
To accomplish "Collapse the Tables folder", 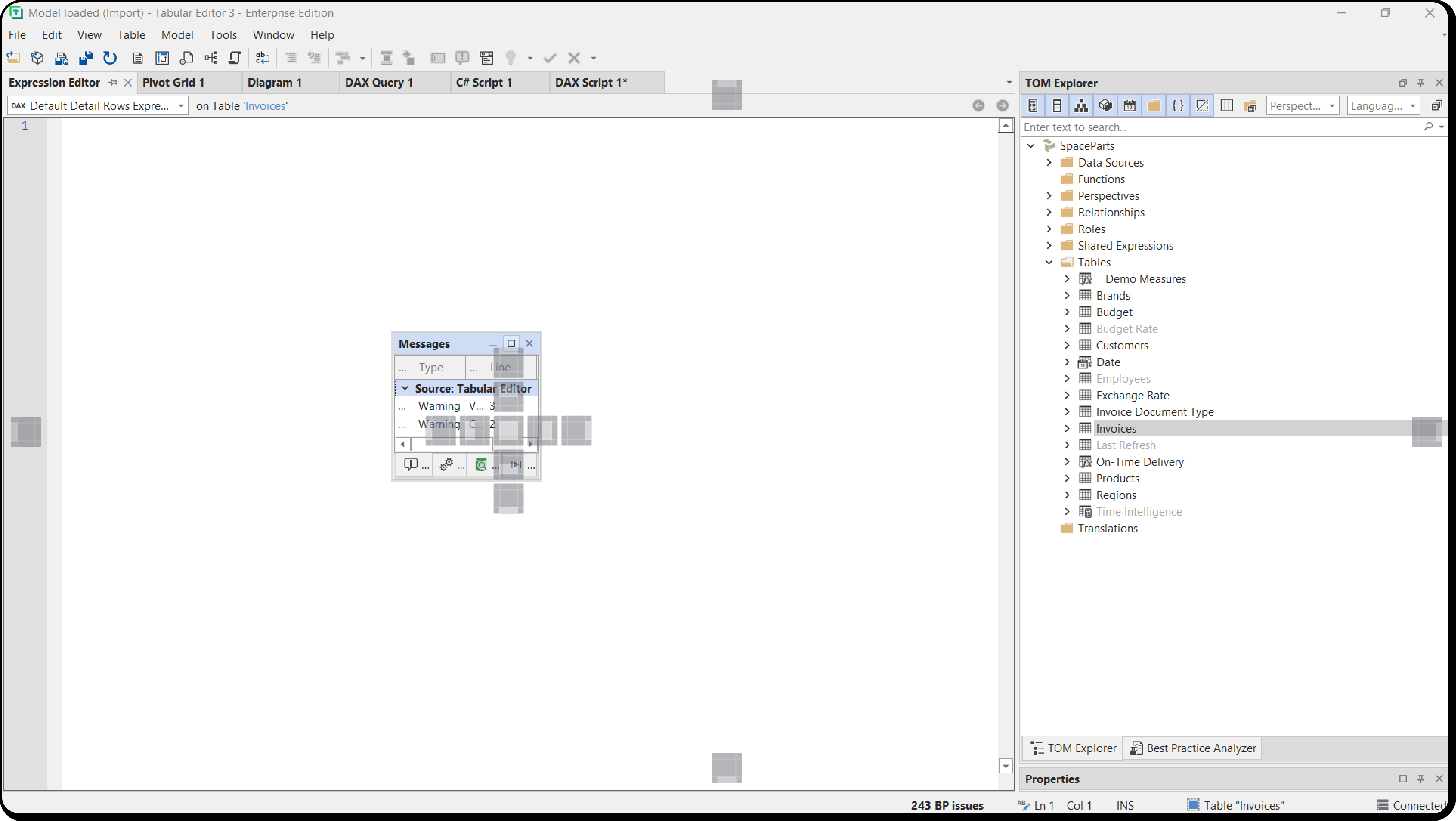I will tap(1050, 262).
